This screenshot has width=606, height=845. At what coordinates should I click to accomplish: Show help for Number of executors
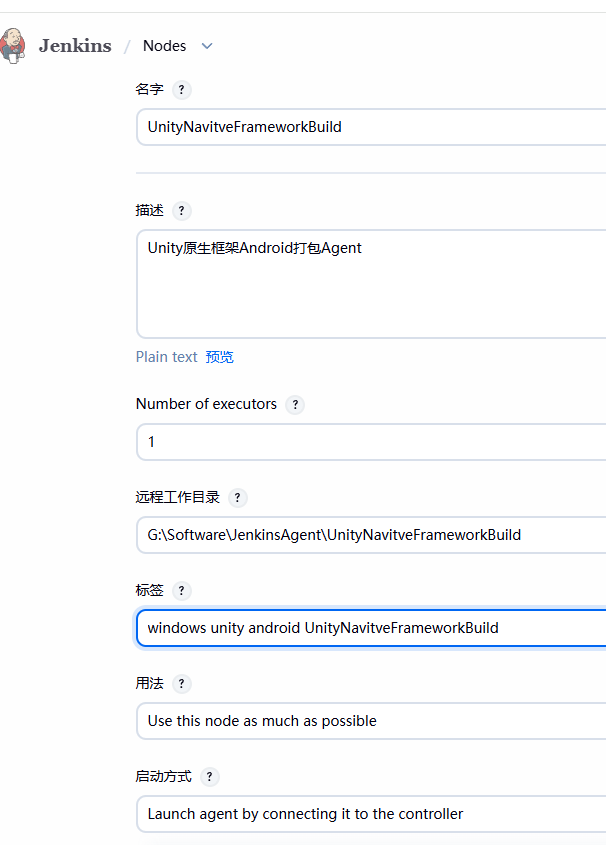295,405
